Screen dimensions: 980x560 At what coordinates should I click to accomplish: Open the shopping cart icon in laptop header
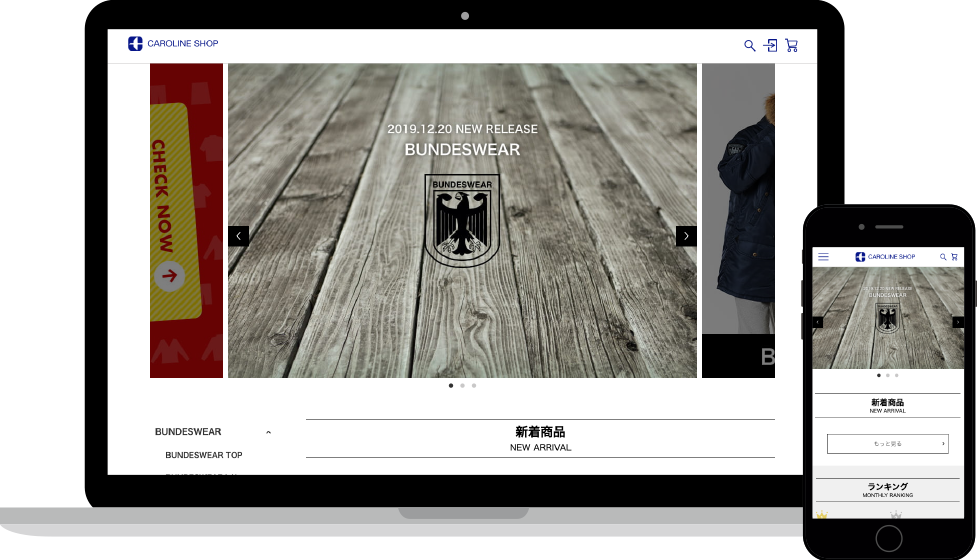click(x=791, y=45)
